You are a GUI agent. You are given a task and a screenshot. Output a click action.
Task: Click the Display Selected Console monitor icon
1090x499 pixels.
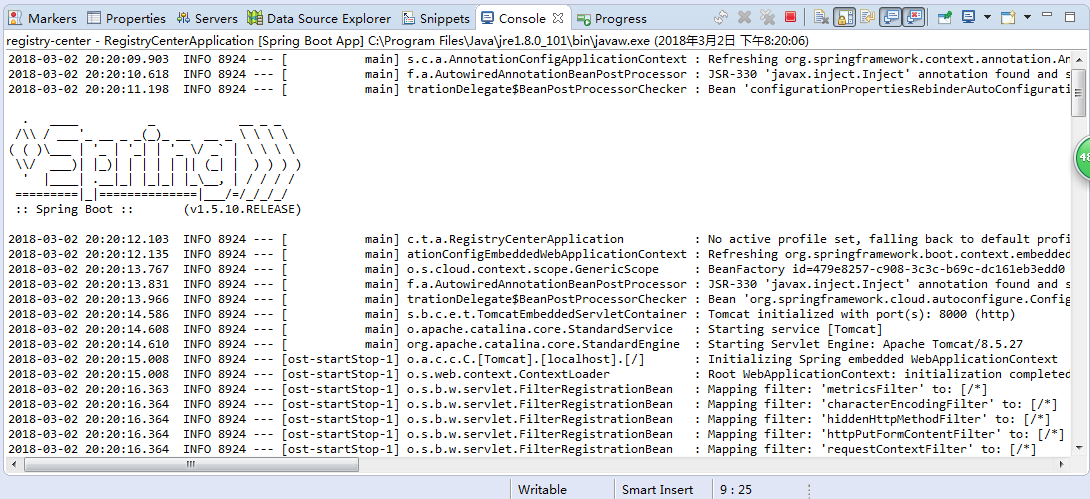pyautogui.click(x=969, y=17)
